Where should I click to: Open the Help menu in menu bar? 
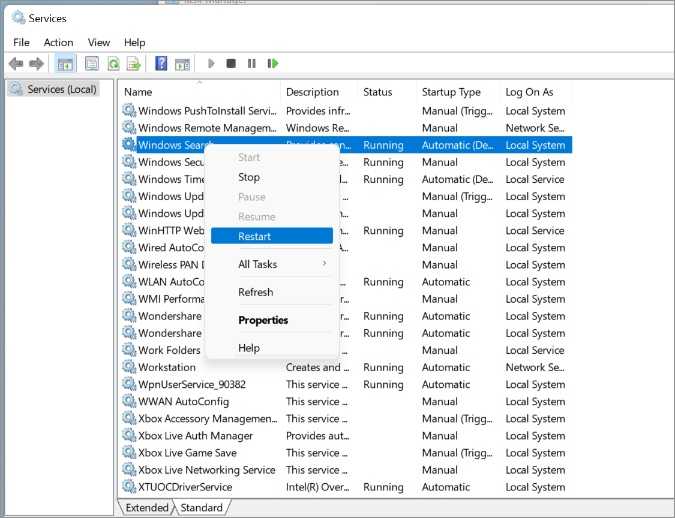[134, 42]
